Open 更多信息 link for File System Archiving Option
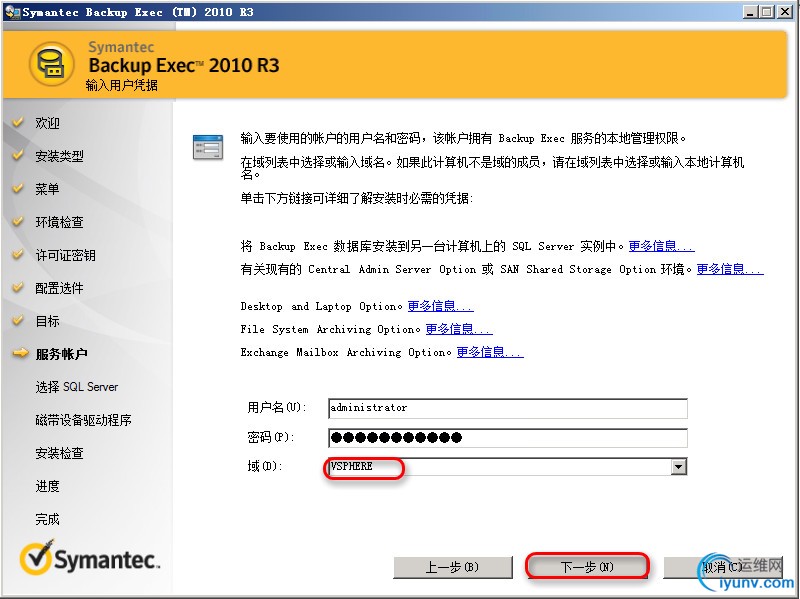Screen dimensions: 800x599 [x=459, y=329]
